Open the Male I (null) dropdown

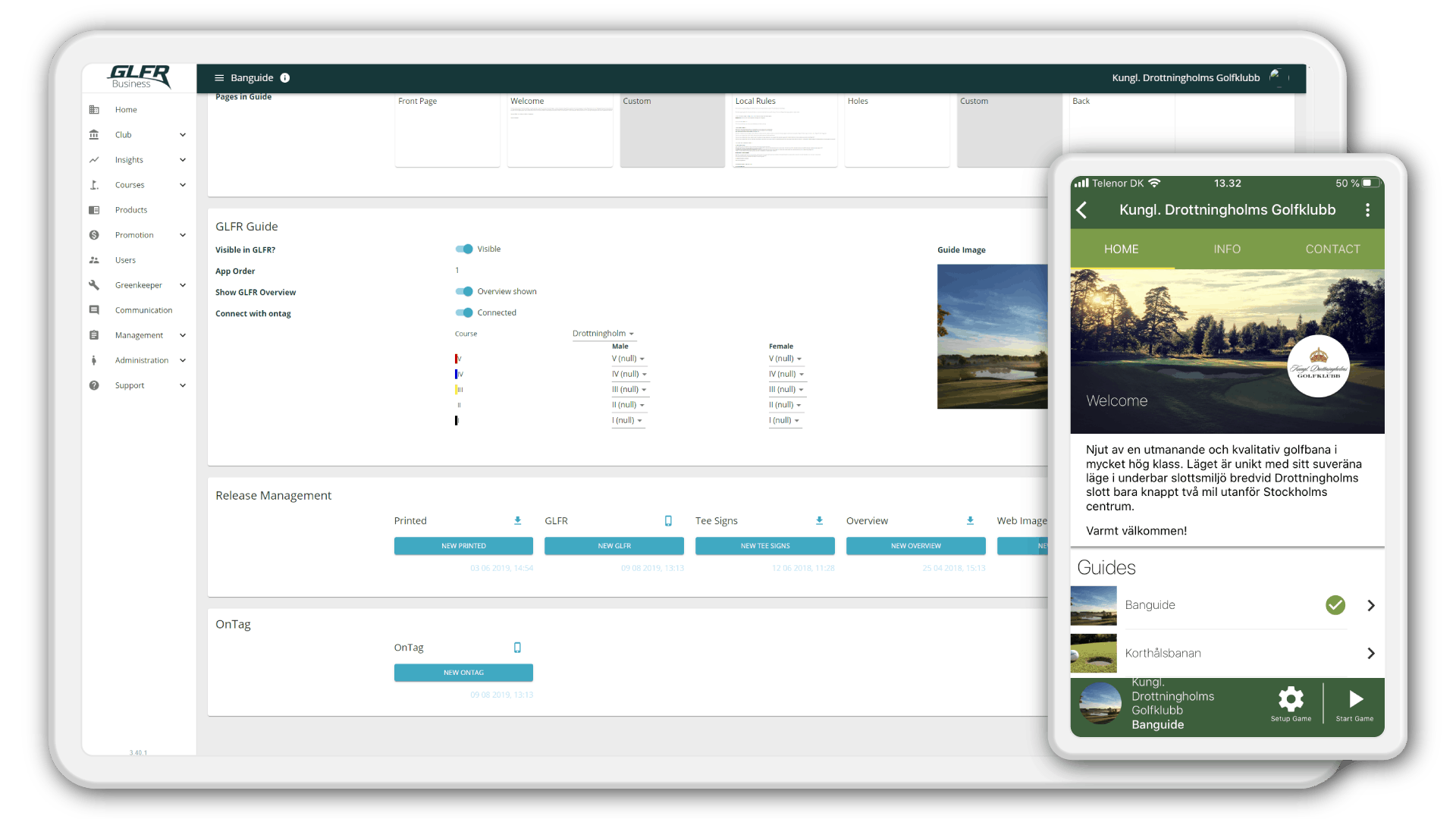coord(627,420)
